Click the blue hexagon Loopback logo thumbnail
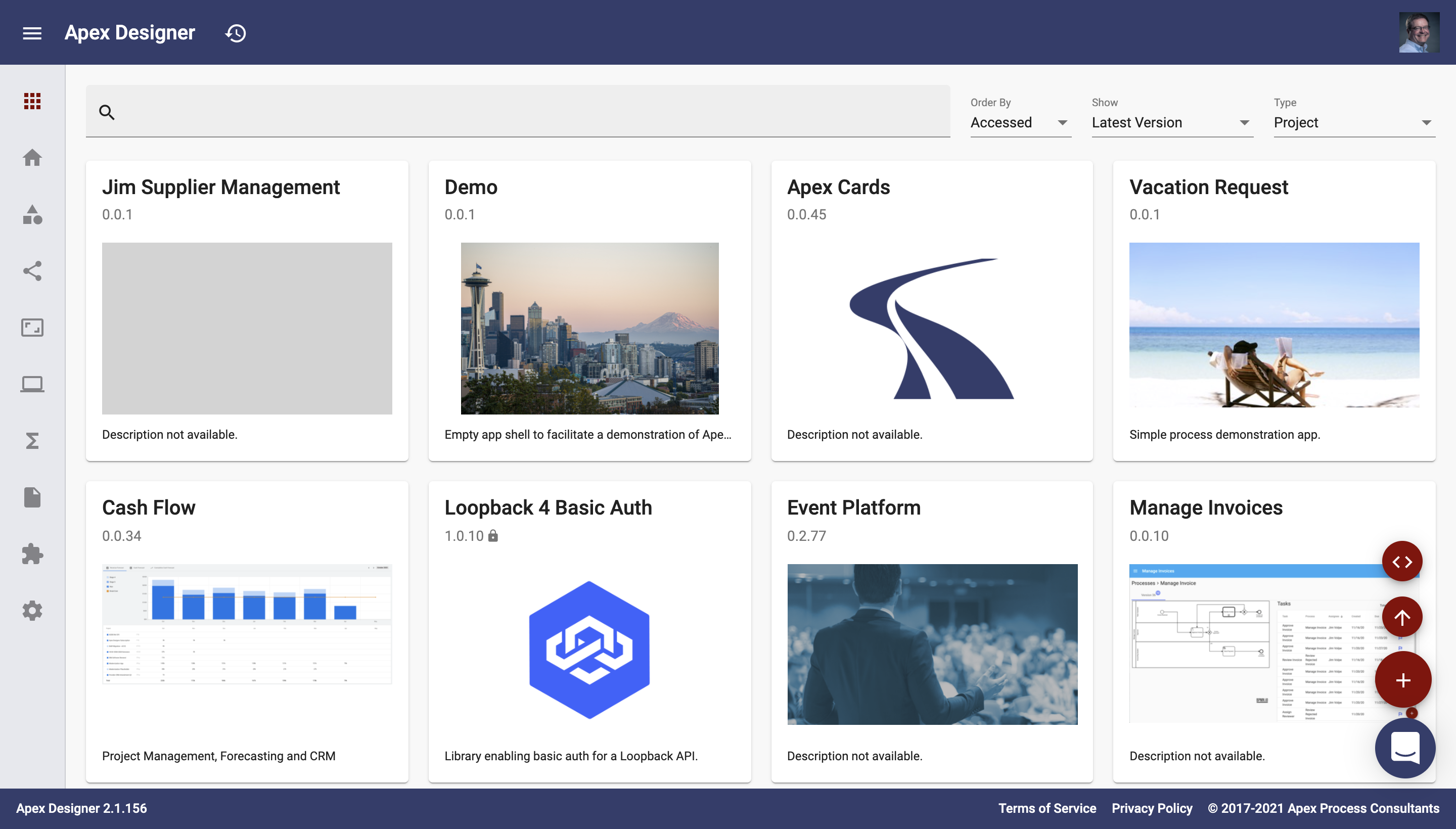 click(589, 650)
